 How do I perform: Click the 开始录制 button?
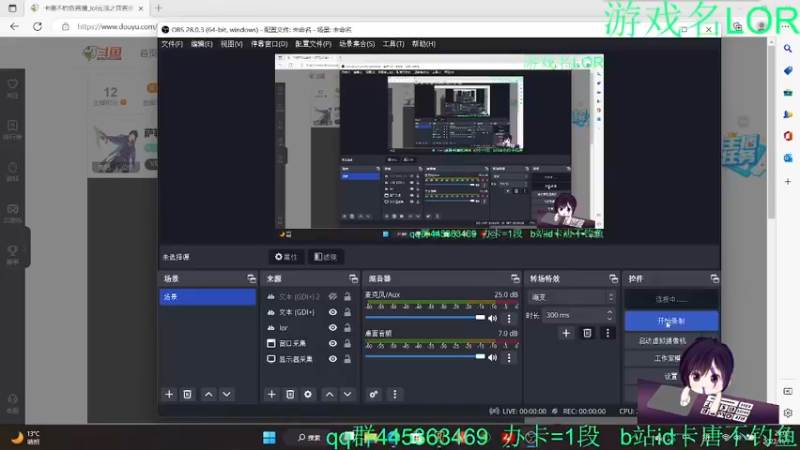(x=671, y=321)
